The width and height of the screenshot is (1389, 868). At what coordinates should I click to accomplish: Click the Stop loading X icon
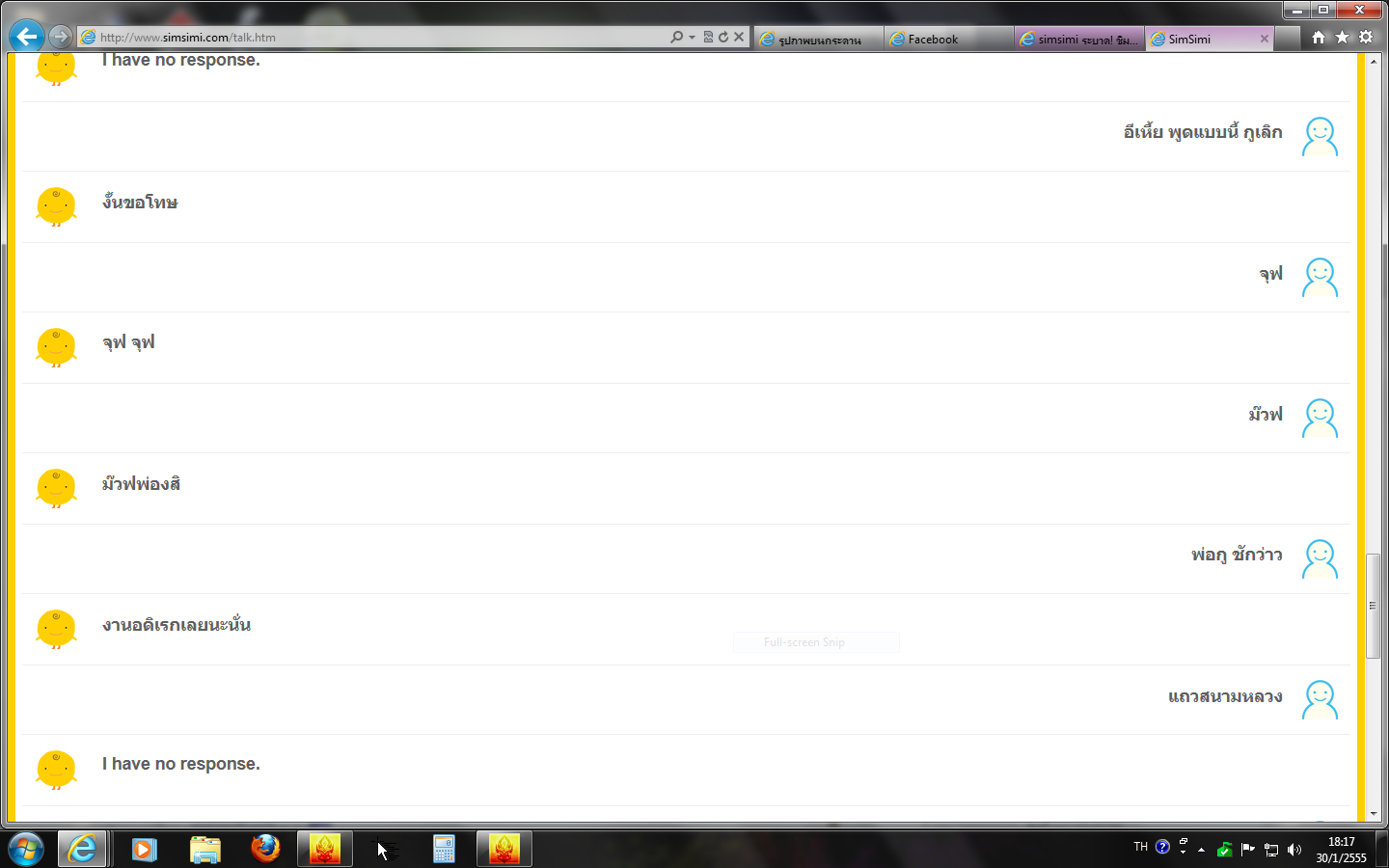(739, 37)
